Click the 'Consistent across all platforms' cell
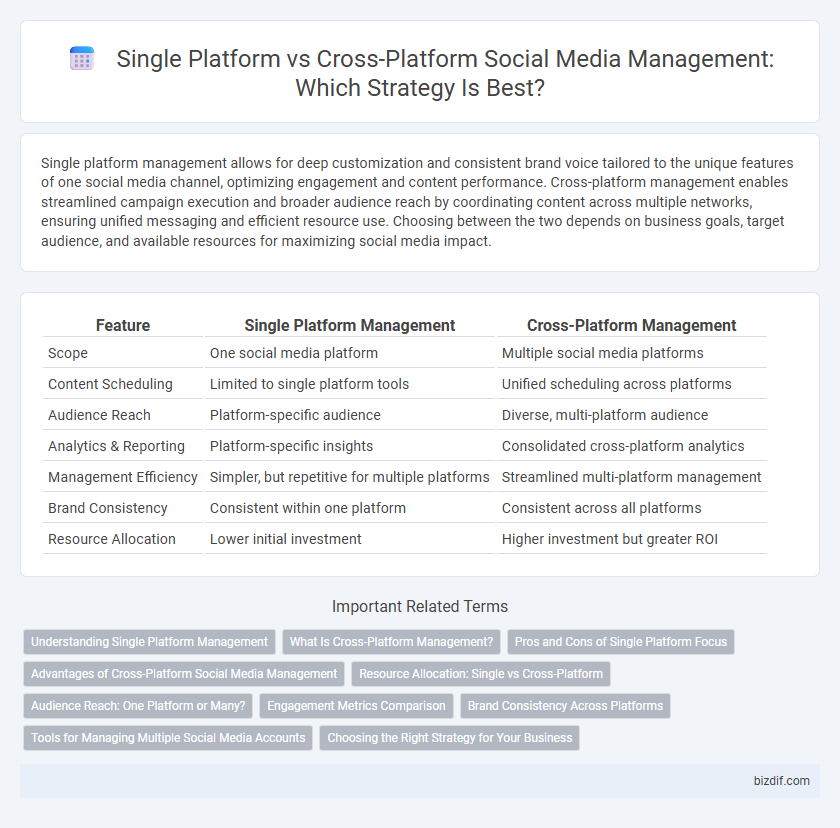840x828 pixels. click(x=601, y=508)
